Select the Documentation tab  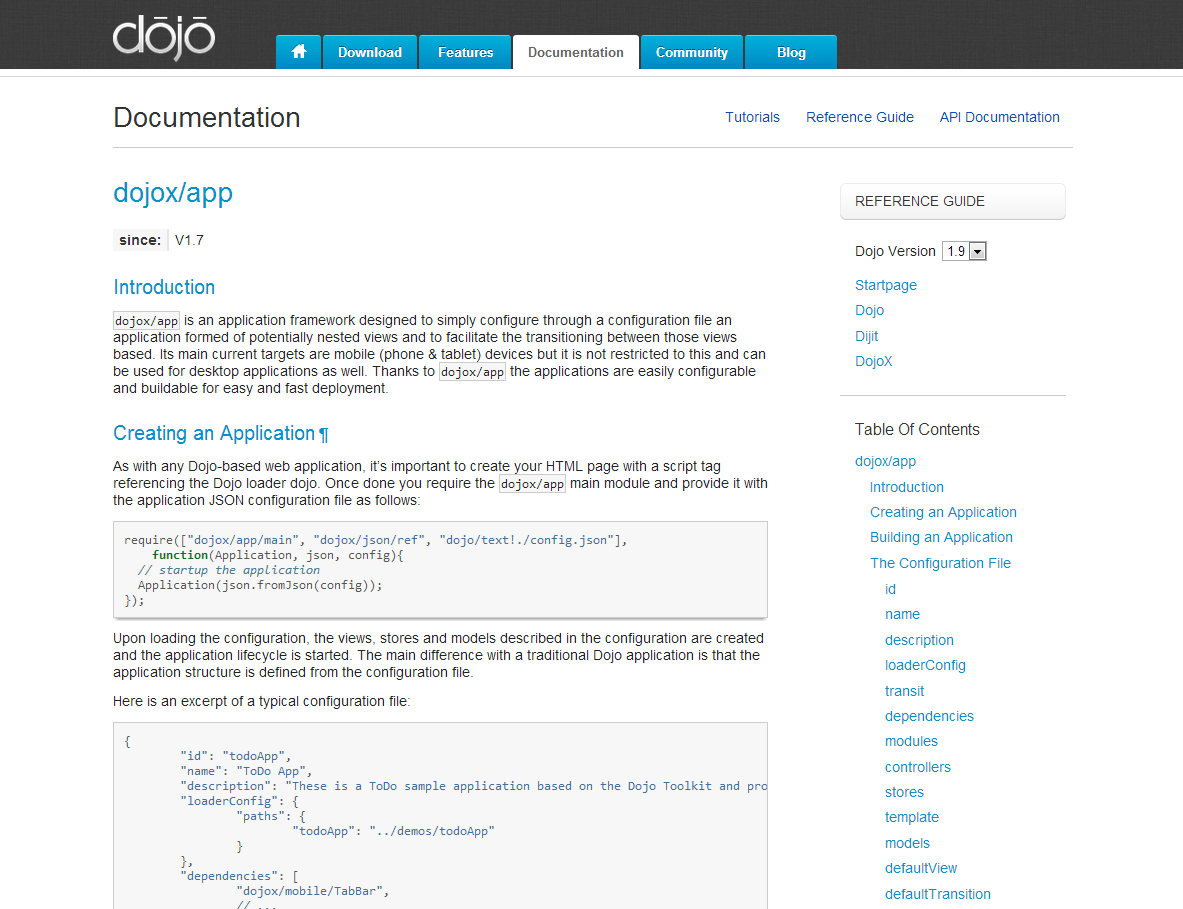point(576,52)
